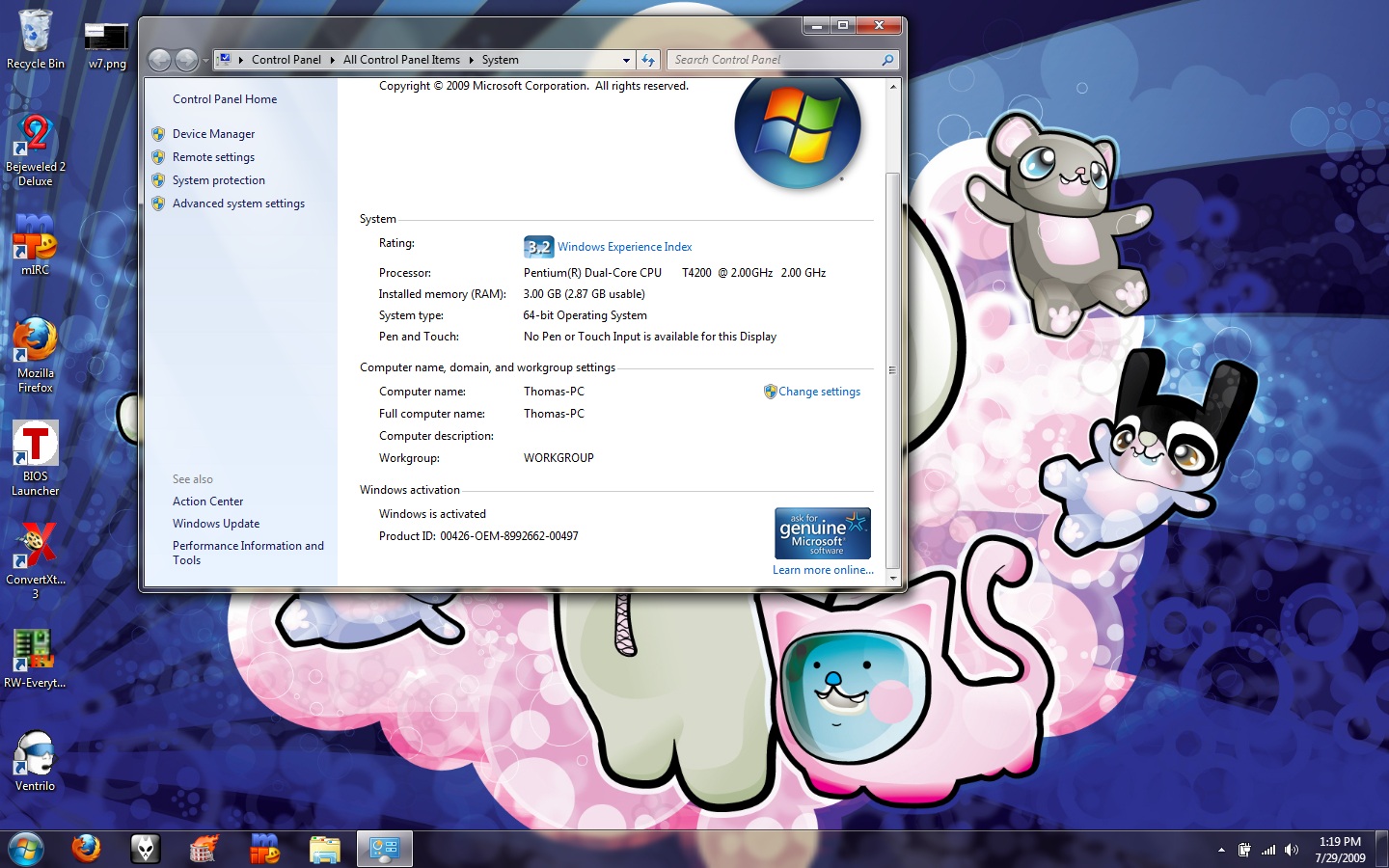1389x868 pixels.
Task: Open Windows Update link
Action: 216,524
